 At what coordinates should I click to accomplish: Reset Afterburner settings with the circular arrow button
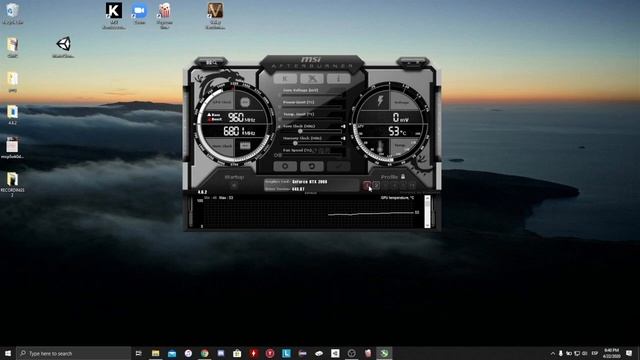point(312,166)
